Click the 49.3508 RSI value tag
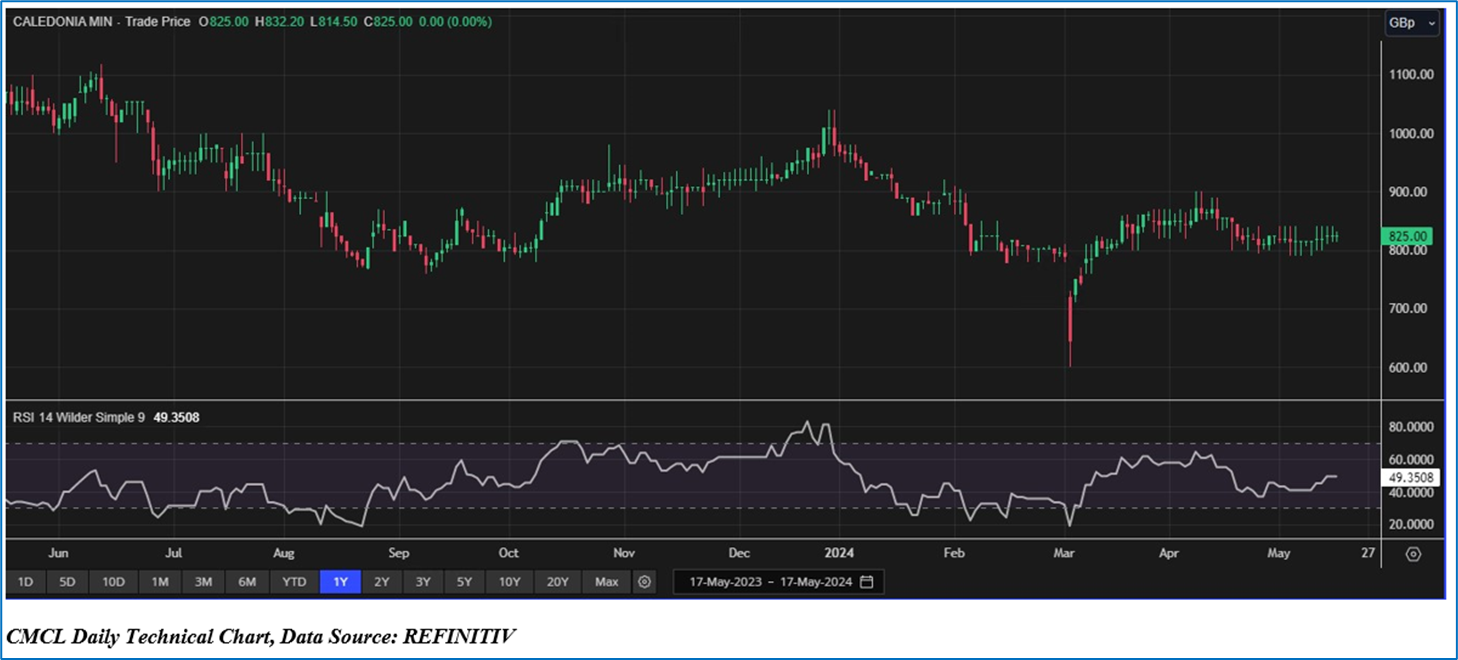 (x=1411, y=478)
